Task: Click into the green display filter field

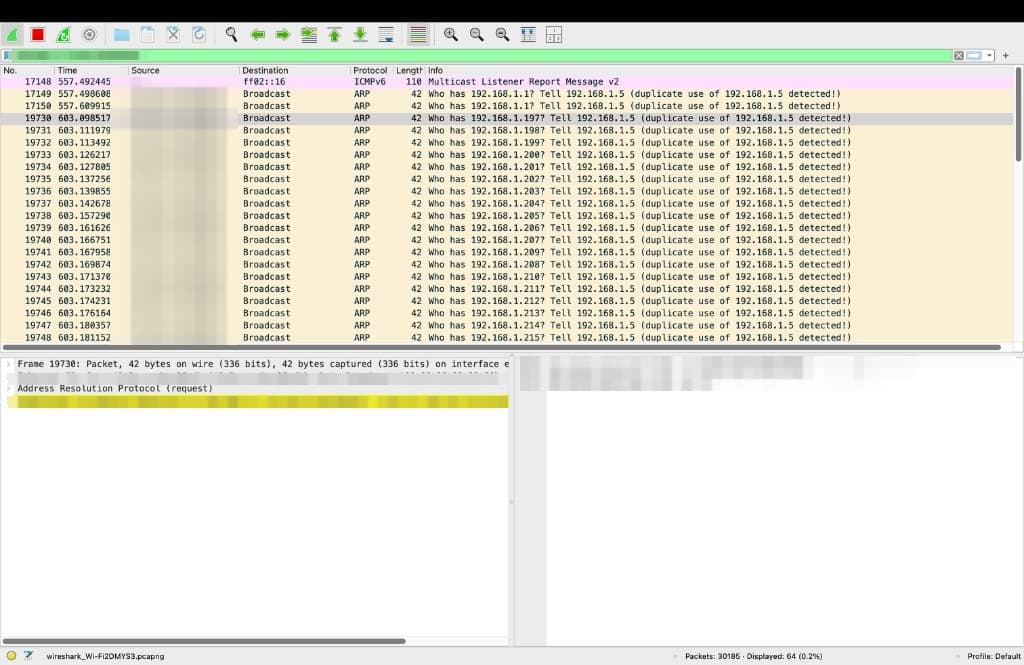Action: pos(483,56)
